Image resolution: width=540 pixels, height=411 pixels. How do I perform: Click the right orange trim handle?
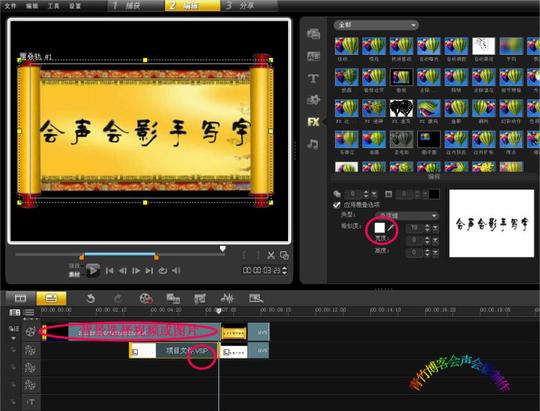156,257
